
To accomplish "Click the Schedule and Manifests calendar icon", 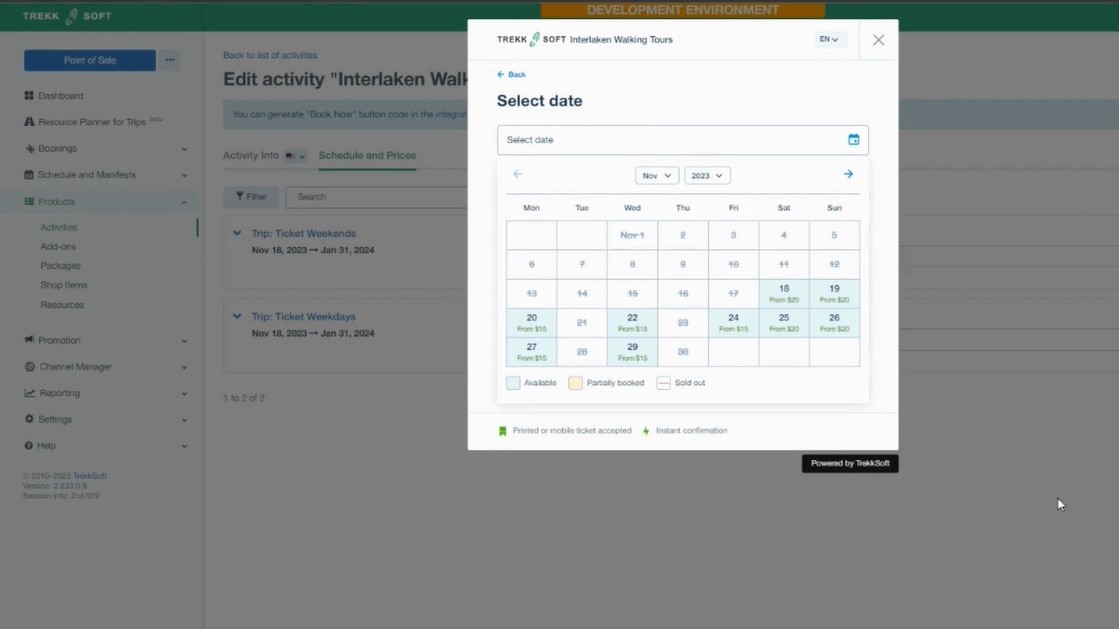I will point(28,174).
